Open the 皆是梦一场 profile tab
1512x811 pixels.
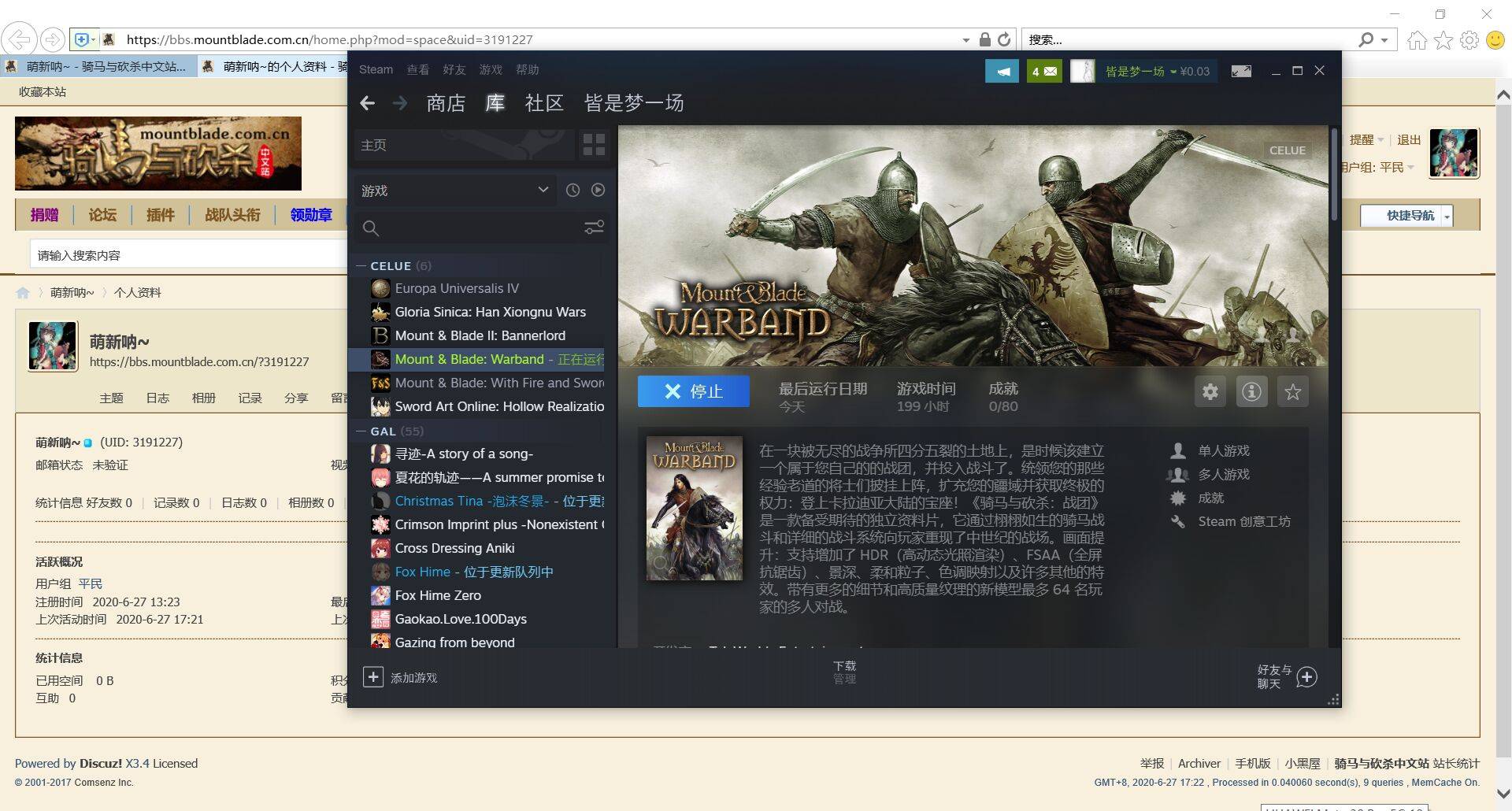pos(634,103)
